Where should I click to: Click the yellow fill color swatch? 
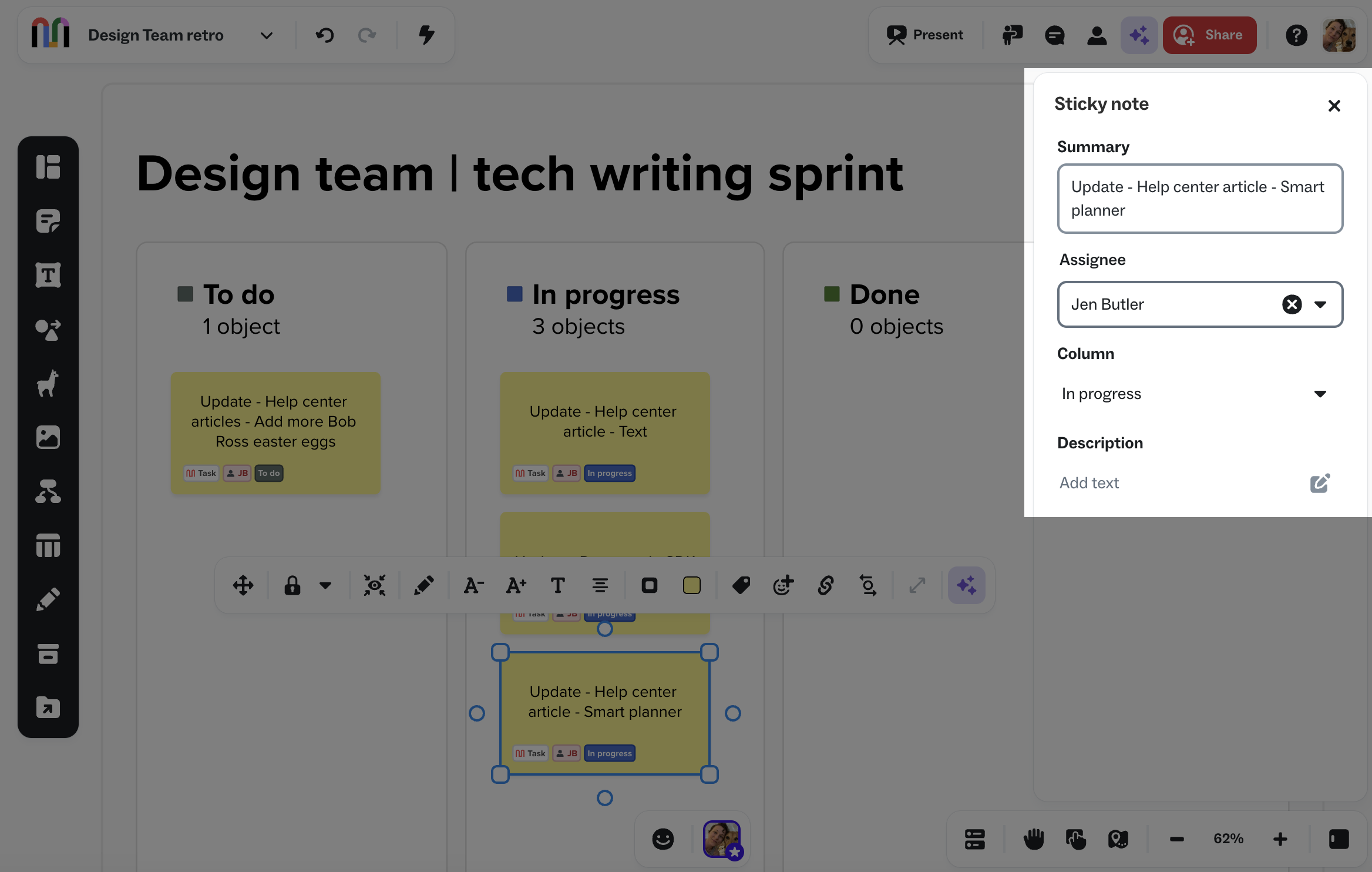[x=692, y=585]
